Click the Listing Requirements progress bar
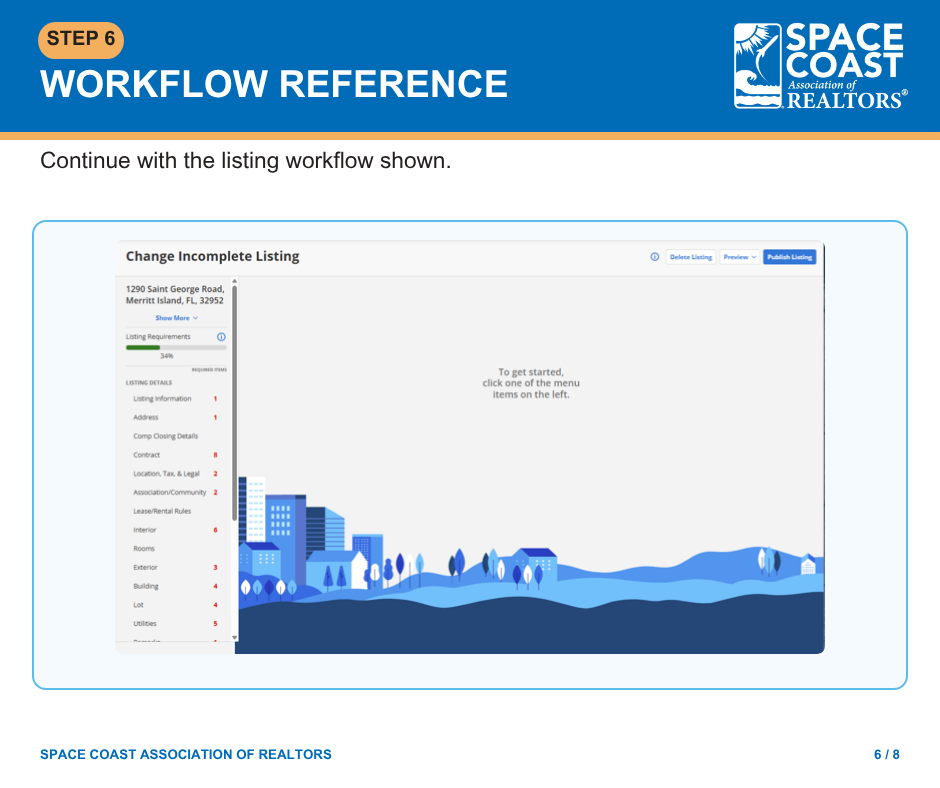The image size is (940, 788). (176, 347)
